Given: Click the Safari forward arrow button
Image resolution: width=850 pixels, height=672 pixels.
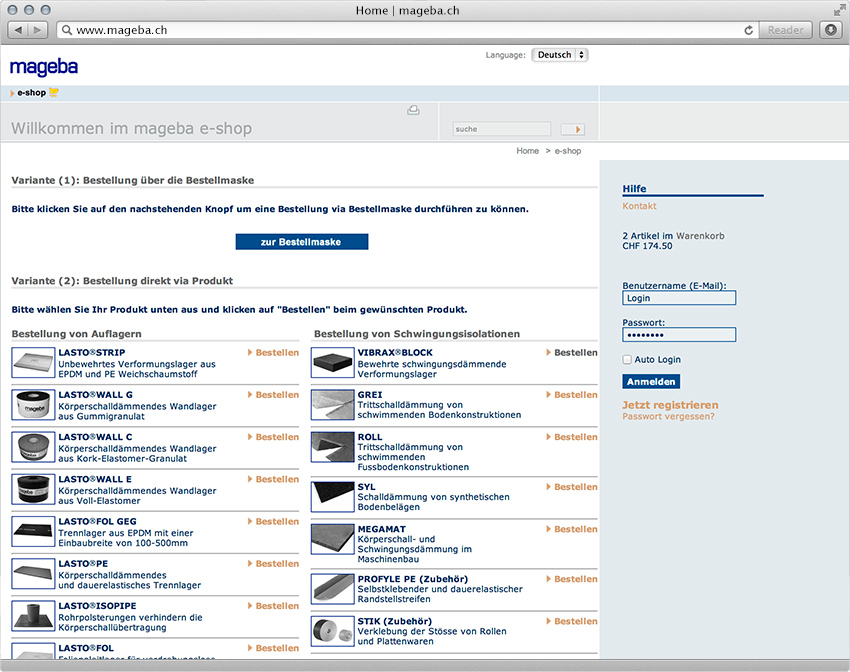Looking at the screenshot, I should [37, 30].
